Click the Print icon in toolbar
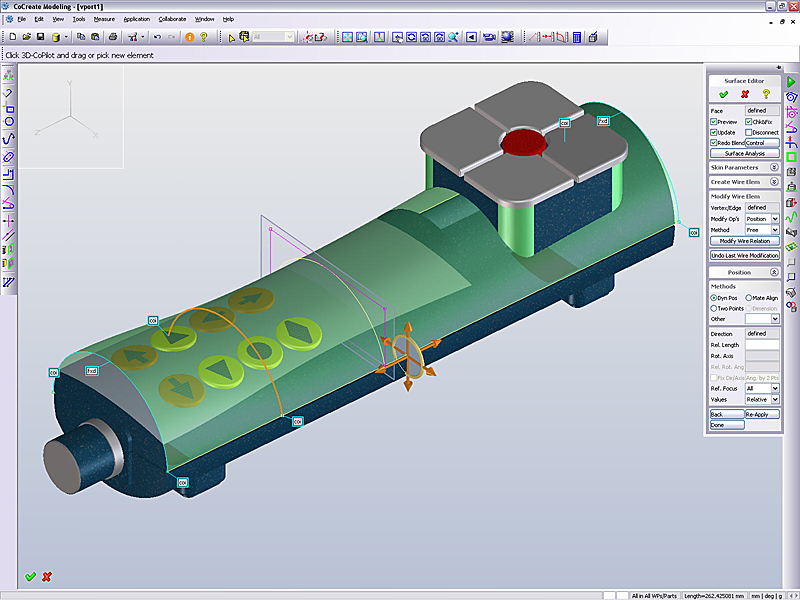The width and height of the screenshot is (800, 600). pos(112,37)
